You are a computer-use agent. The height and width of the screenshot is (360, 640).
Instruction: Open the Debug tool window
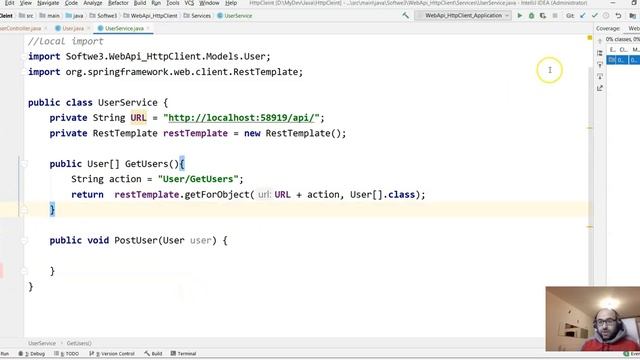point(32,353)
